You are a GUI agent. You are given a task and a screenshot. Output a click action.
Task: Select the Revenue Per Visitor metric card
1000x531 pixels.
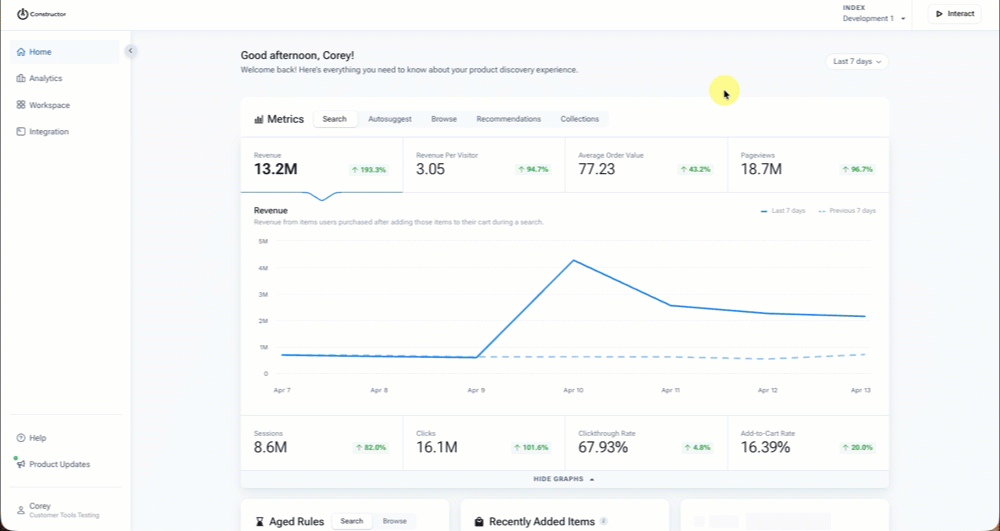click(483, 164)
